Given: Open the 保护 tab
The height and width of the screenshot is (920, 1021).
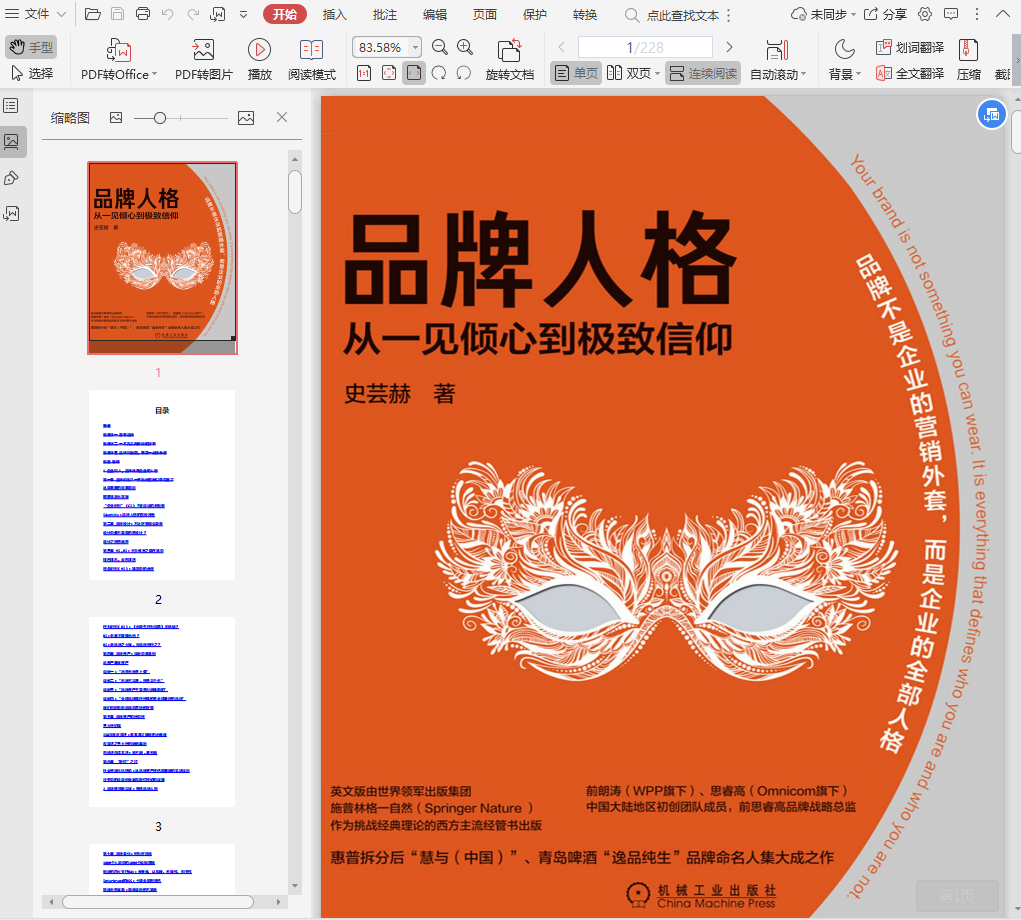Looking at the screenshot, I should [535, 14].
